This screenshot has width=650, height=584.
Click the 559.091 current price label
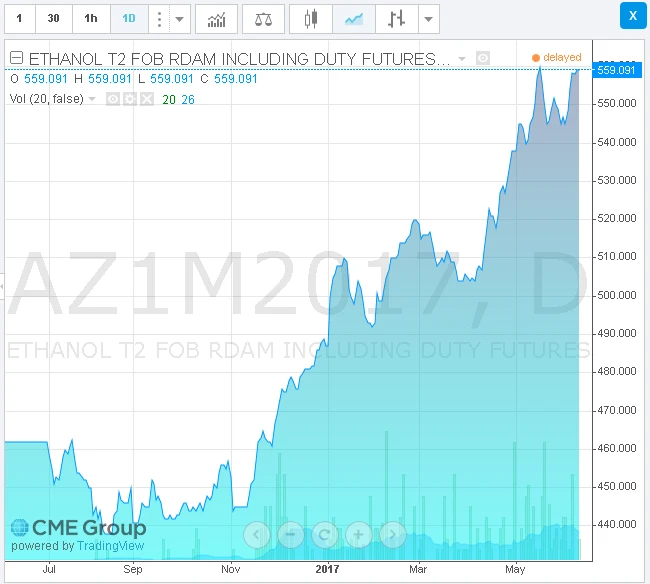617,70
